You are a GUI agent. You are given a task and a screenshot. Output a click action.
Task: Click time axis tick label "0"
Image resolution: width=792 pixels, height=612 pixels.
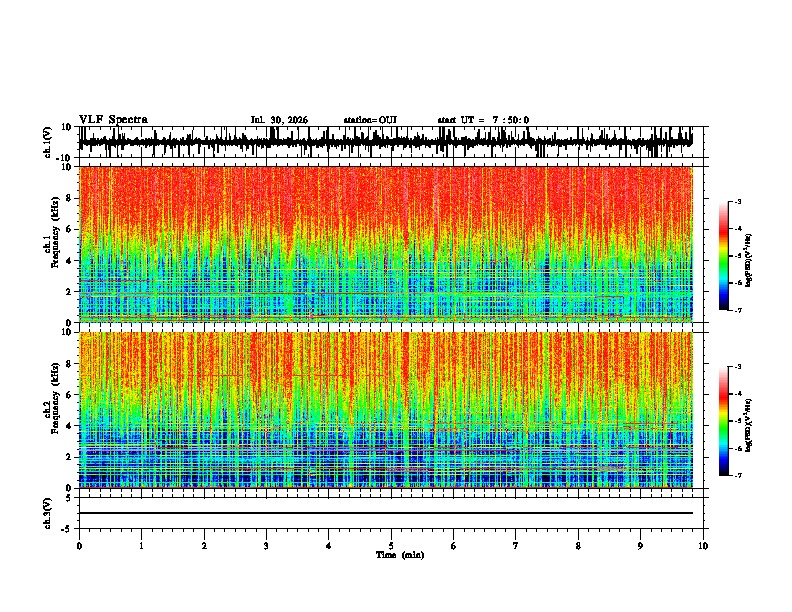[x=79, y=546]
